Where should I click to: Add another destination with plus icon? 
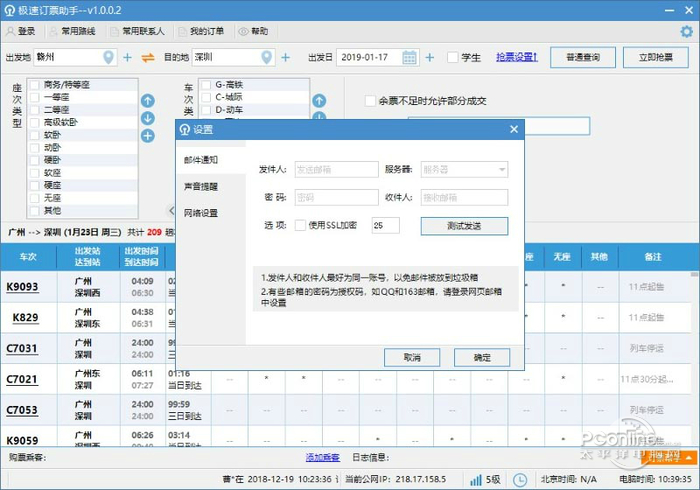(286, 58)
